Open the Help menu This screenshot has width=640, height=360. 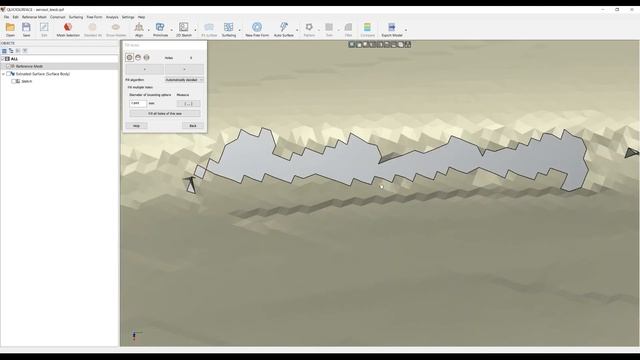pos(141,17)
